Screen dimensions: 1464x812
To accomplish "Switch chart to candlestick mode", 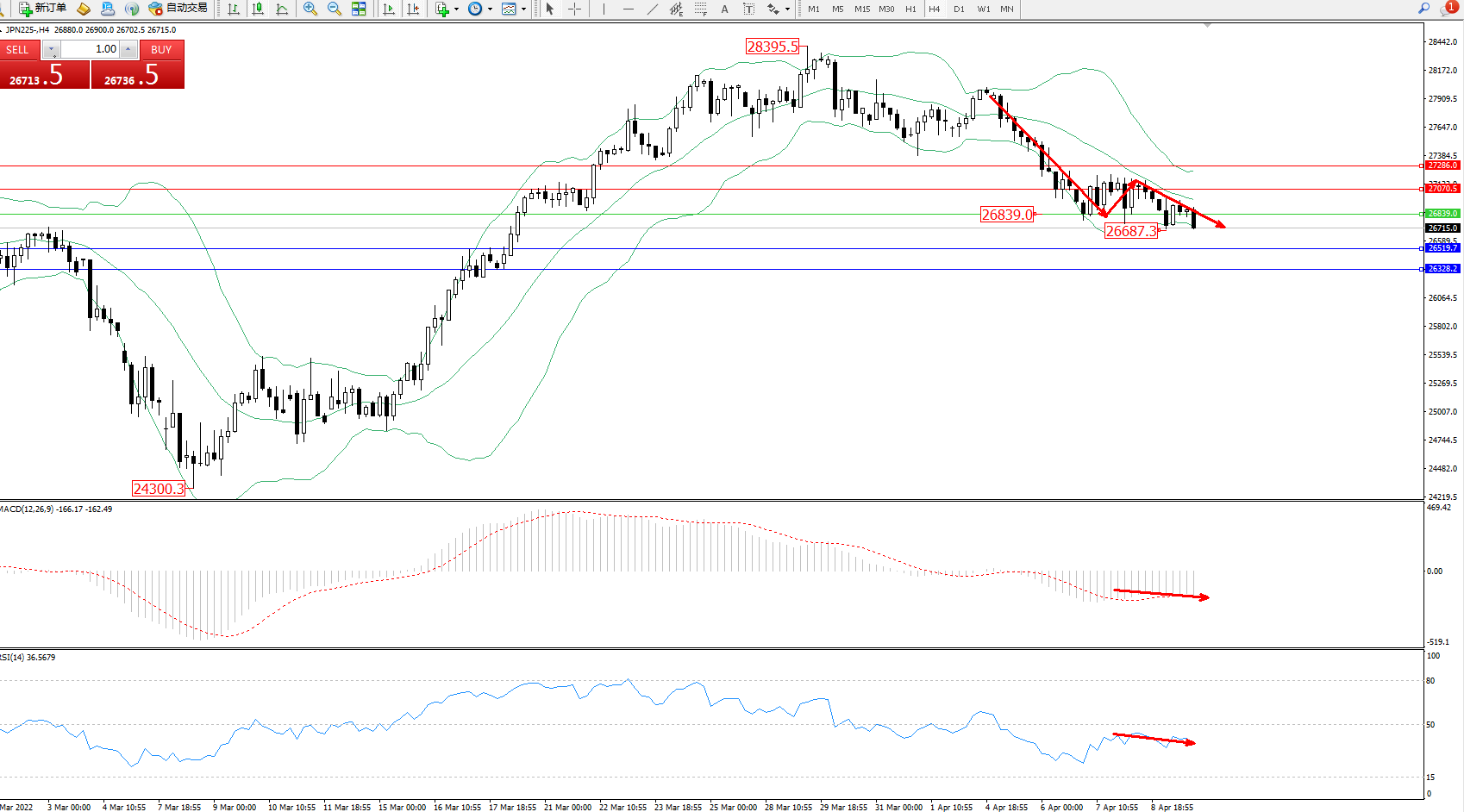I will coord(257,9).
